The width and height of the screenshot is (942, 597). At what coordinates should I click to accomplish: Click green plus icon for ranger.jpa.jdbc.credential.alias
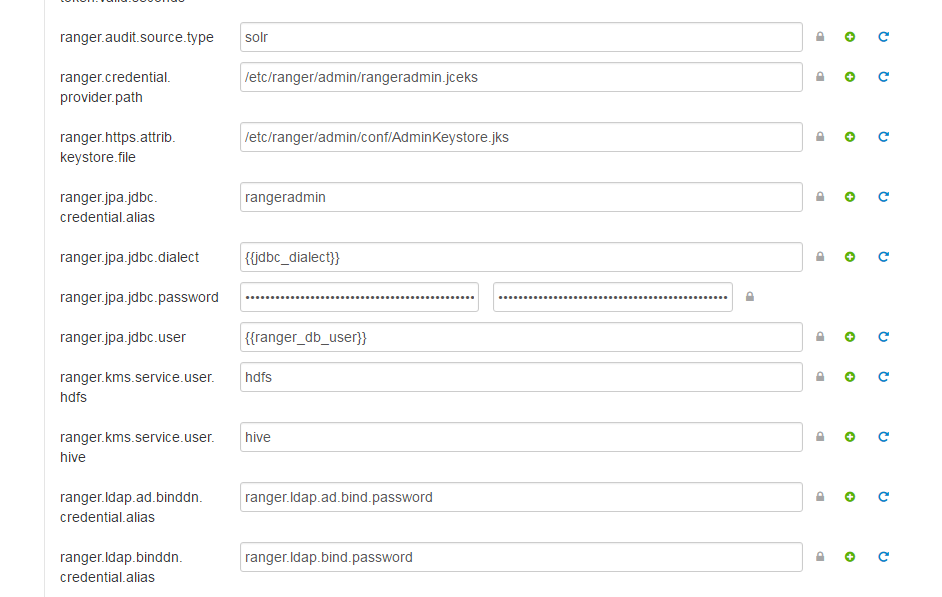pos(850,197)
